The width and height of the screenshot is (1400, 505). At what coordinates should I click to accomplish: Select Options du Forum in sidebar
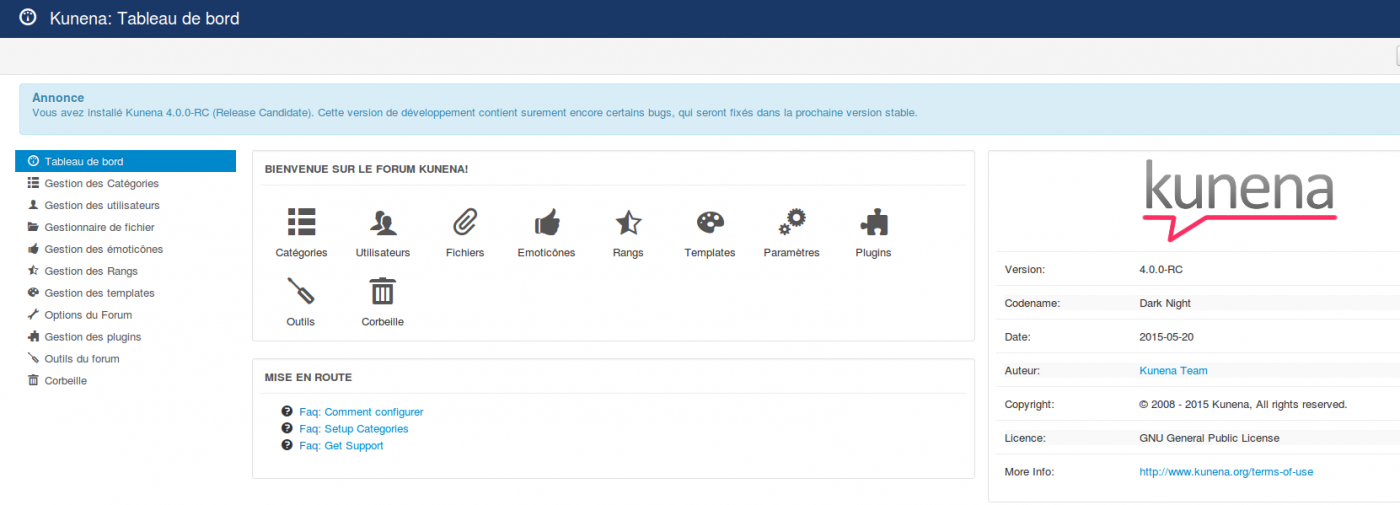click(x=88, y=315)
